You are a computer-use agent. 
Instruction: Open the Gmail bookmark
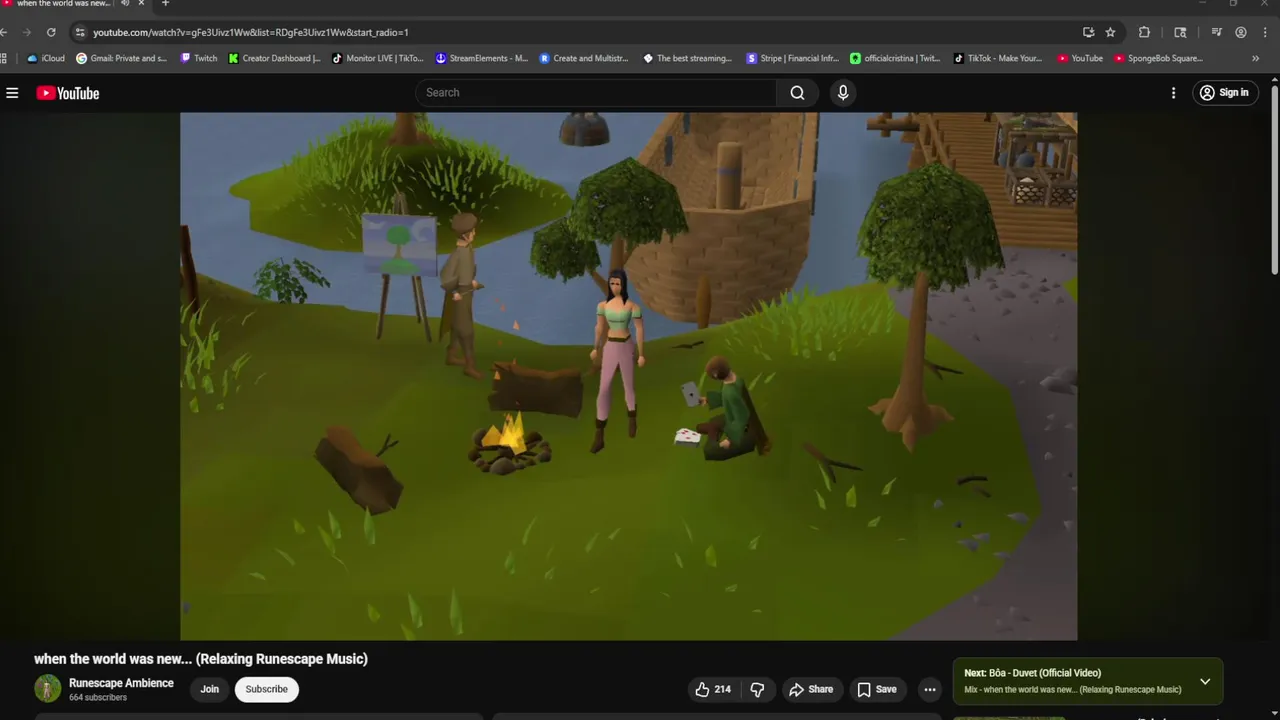pyautogui.click(x=121, y=58)
